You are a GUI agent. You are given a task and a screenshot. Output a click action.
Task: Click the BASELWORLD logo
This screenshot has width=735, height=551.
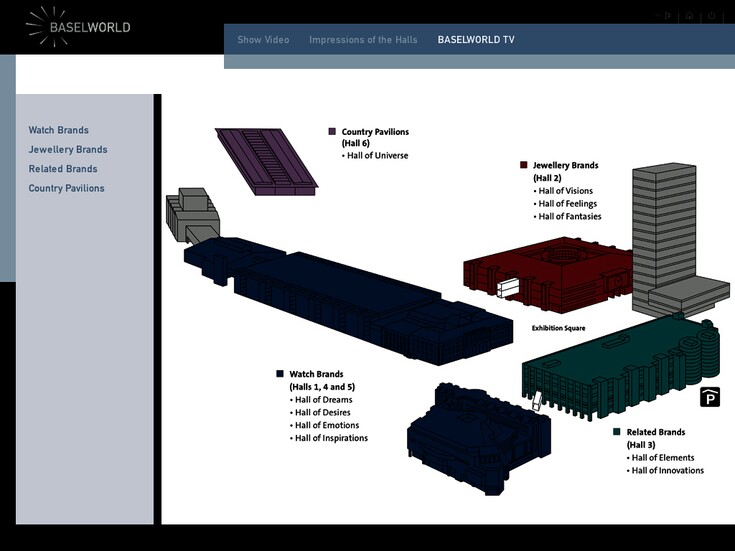point(78,25)
